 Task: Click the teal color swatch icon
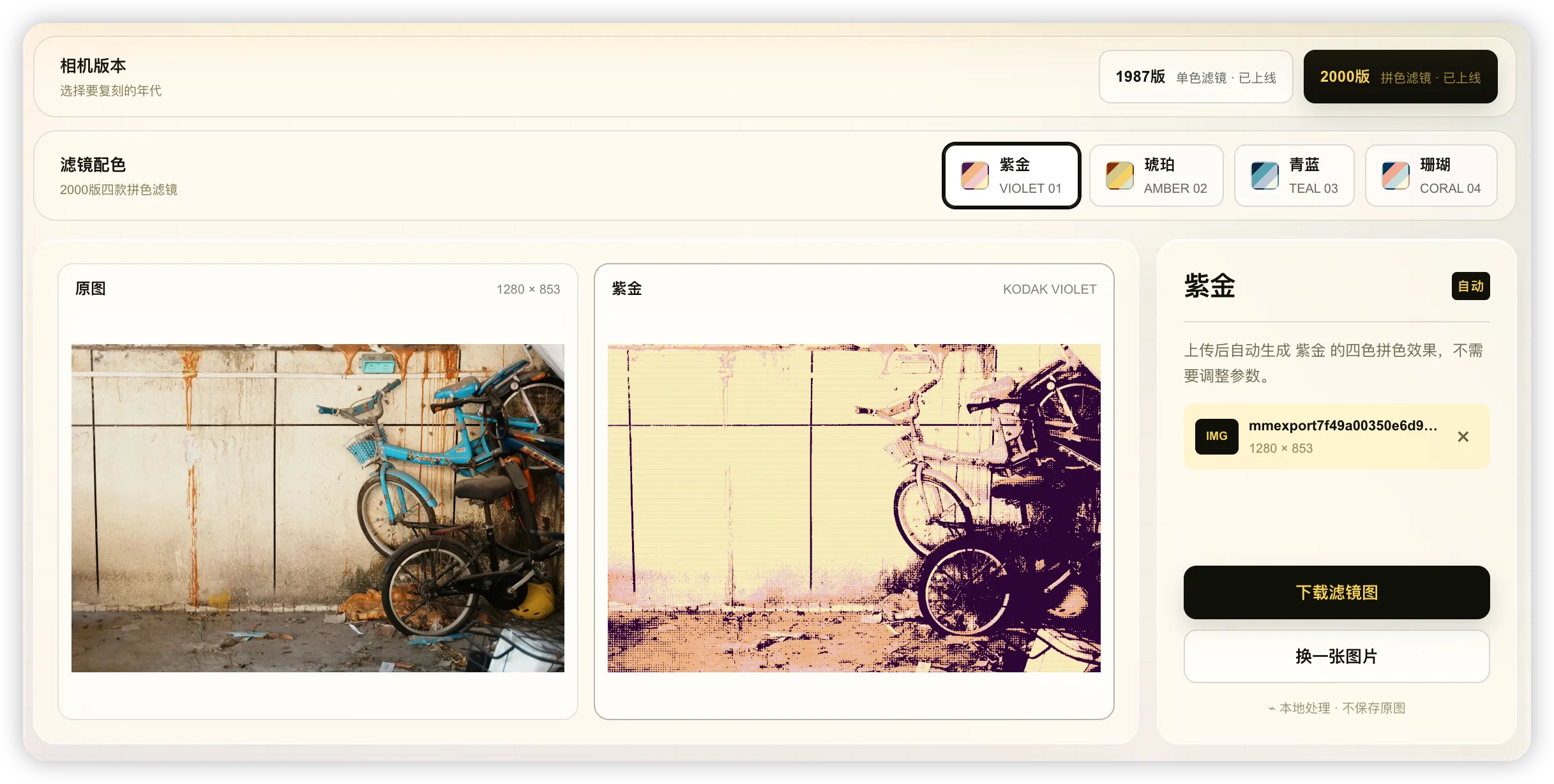pos(1265,176)
